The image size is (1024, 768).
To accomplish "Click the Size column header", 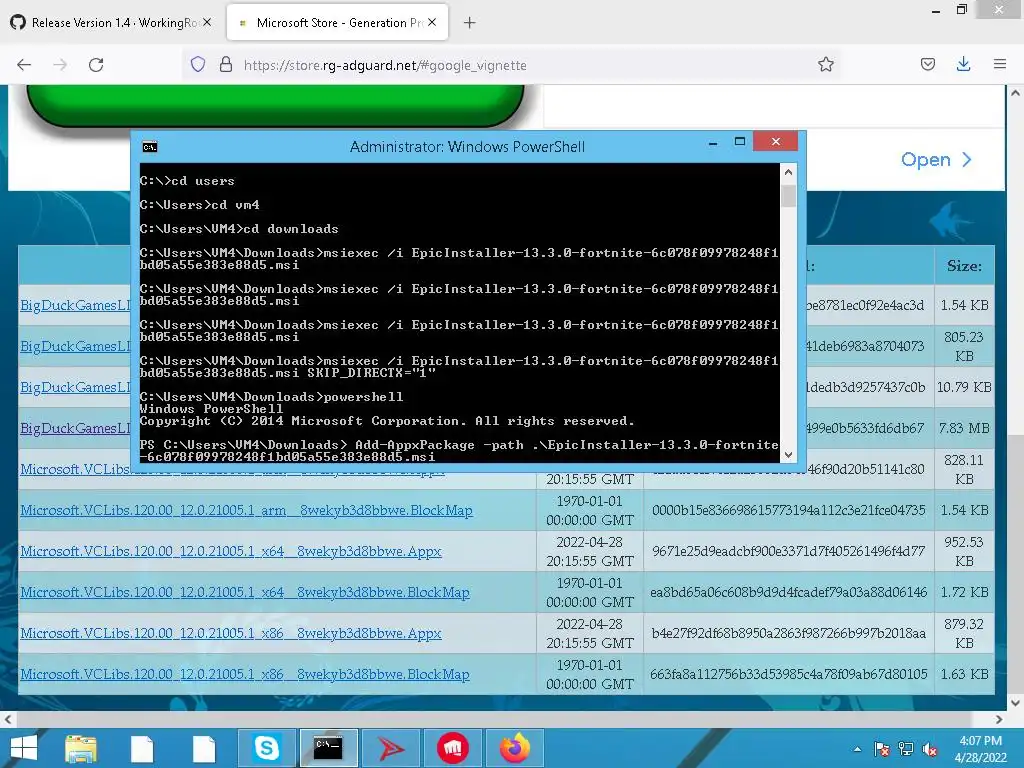I will pyautogui.click(x=964, y=266).
